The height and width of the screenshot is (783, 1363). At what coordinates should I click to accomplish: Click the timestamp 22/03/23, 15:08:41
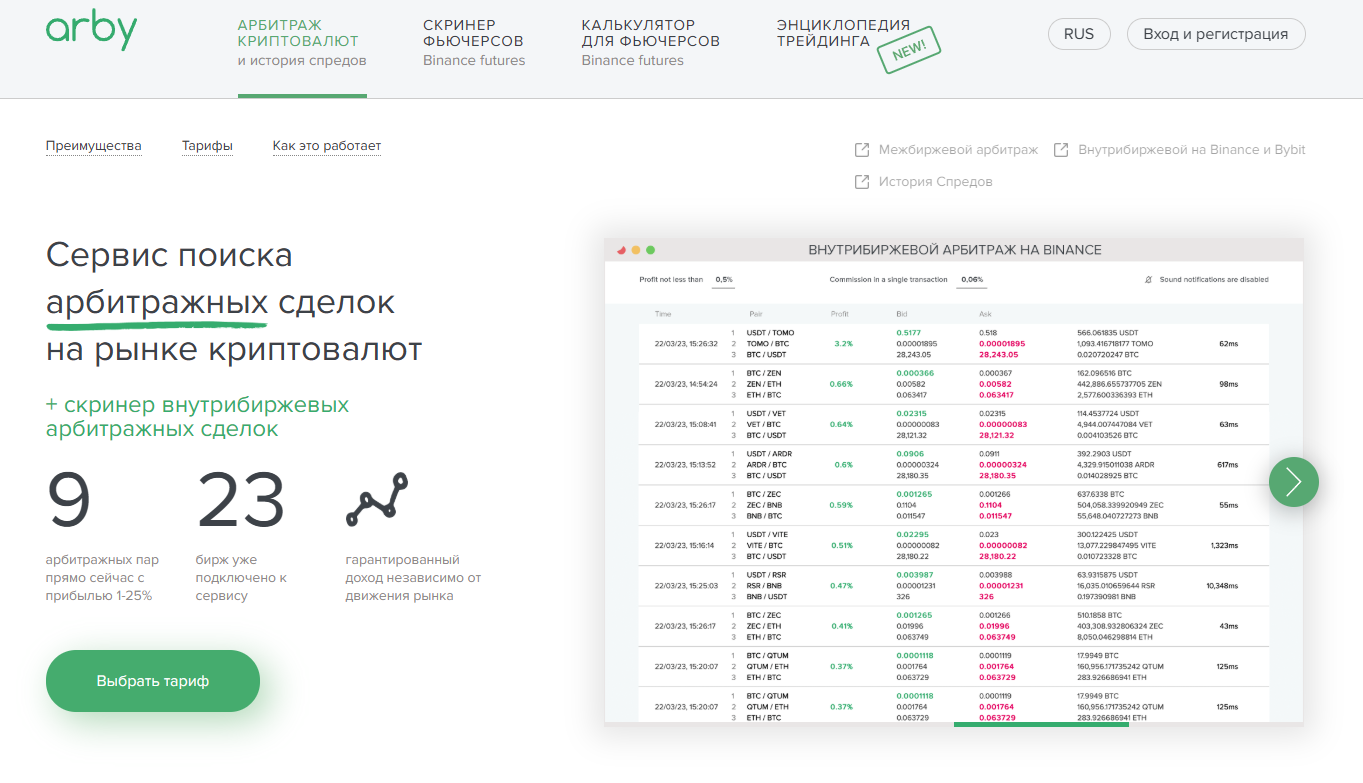coord(686,424)
